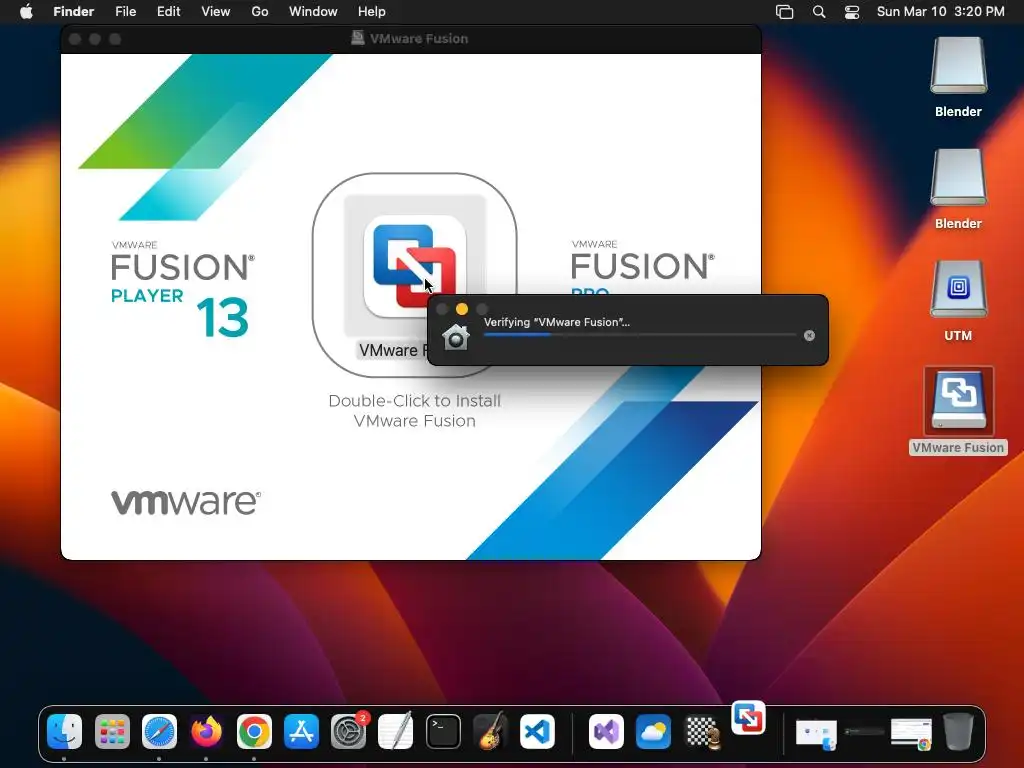Open the View menu

216,12
